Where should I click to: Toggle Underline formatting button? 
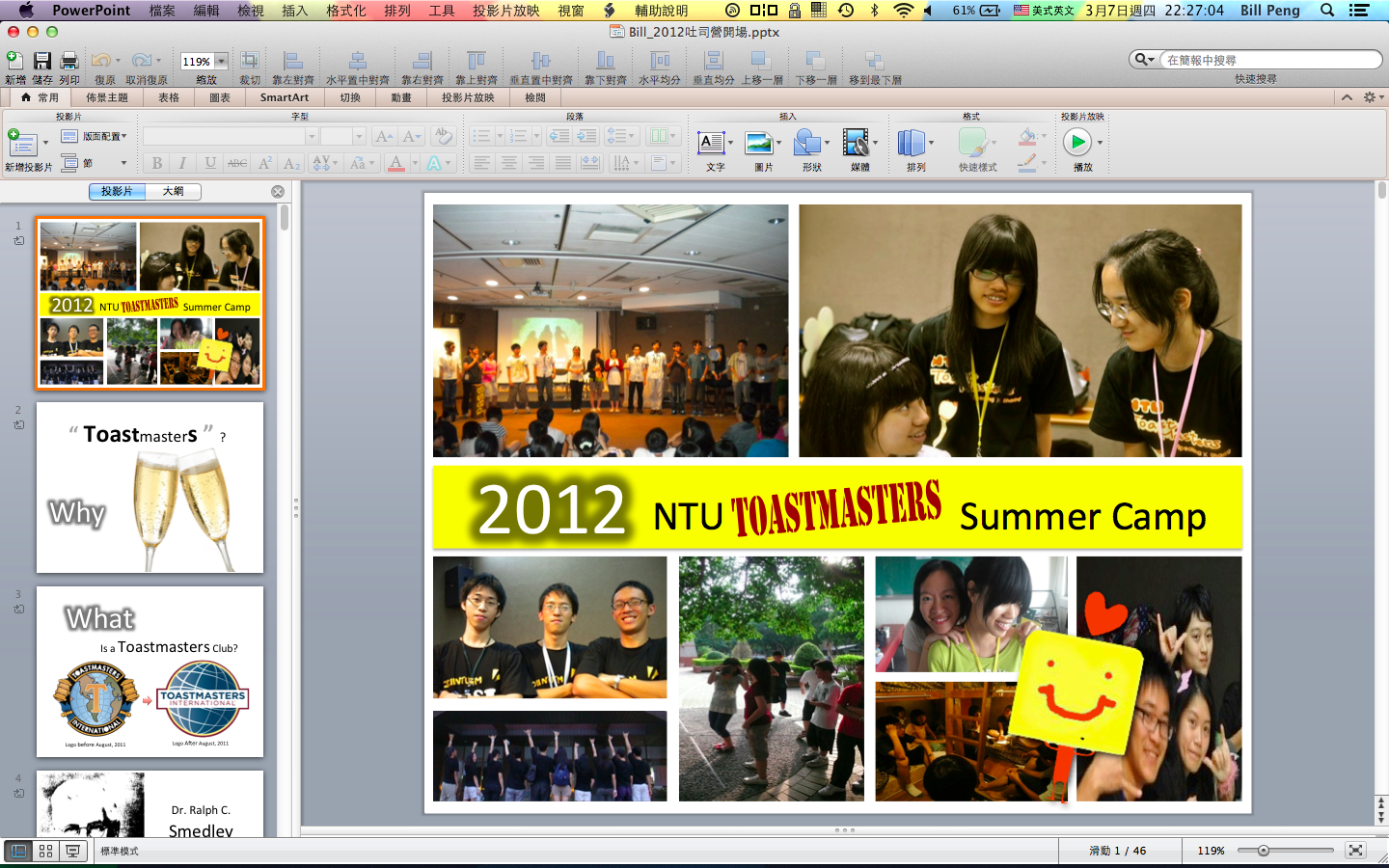210,163
